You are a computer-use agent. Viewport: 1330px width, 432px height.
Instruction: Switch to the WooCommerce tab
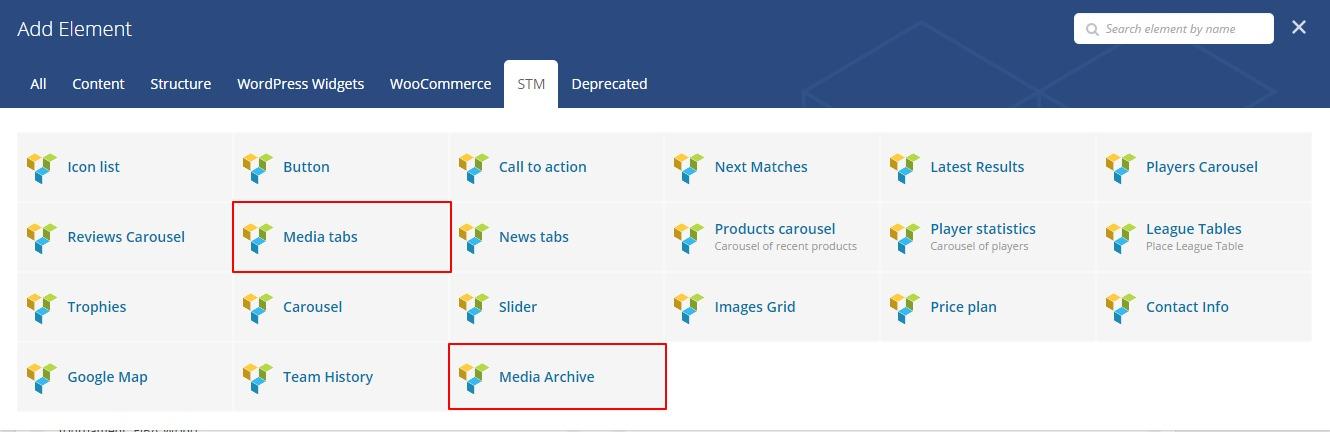(x=440, y=84)
